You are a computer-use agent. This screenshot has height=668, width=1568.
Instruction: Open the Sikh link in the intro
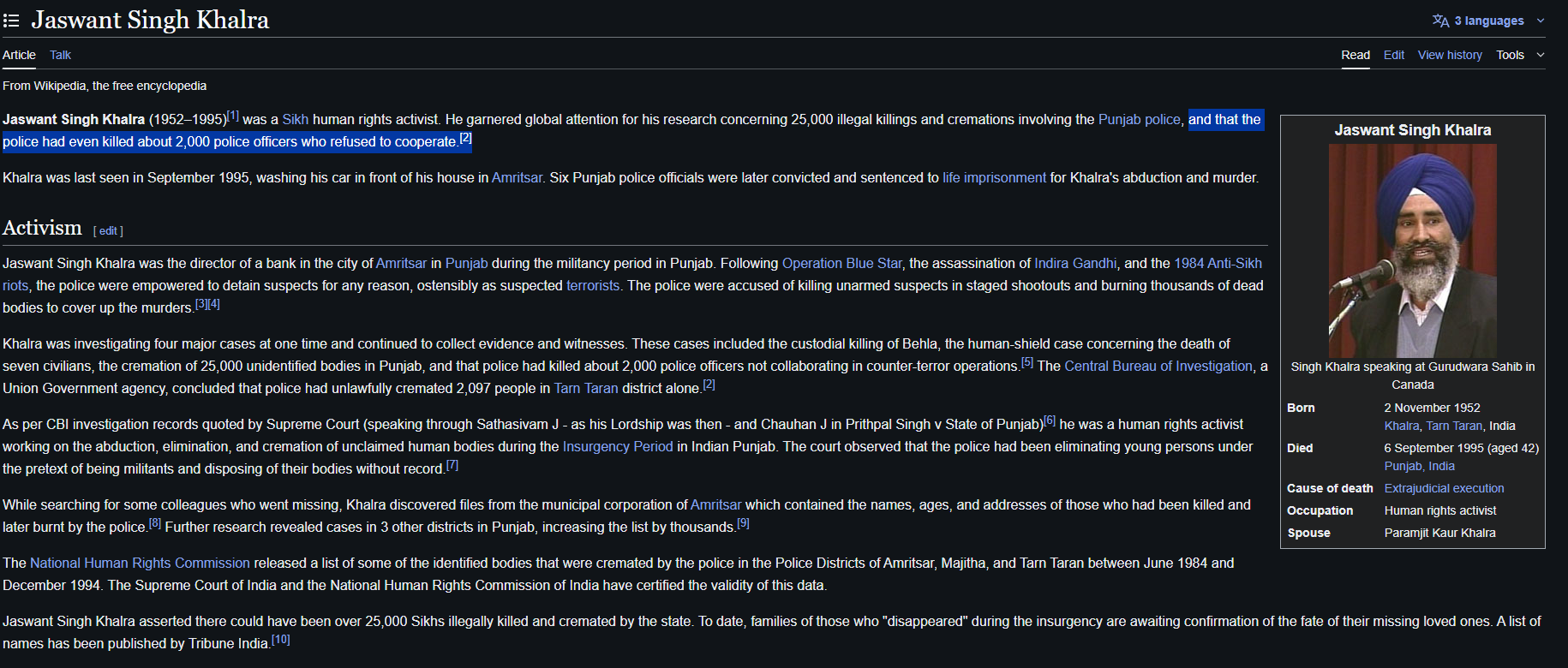pos(295,120)
